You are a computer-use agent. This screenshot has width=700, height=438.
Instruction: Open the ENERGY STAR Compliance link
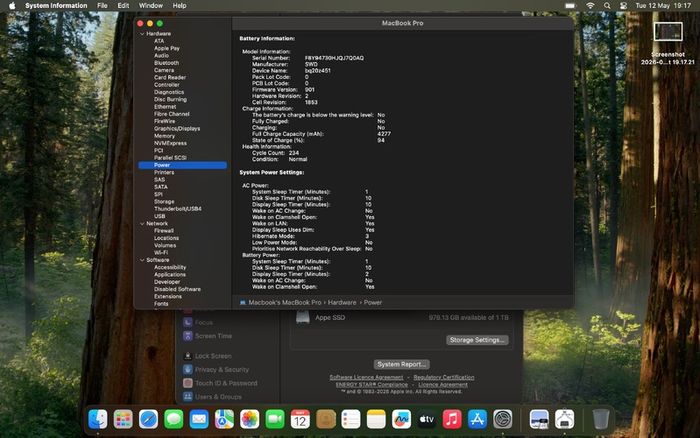click(371, 384)
